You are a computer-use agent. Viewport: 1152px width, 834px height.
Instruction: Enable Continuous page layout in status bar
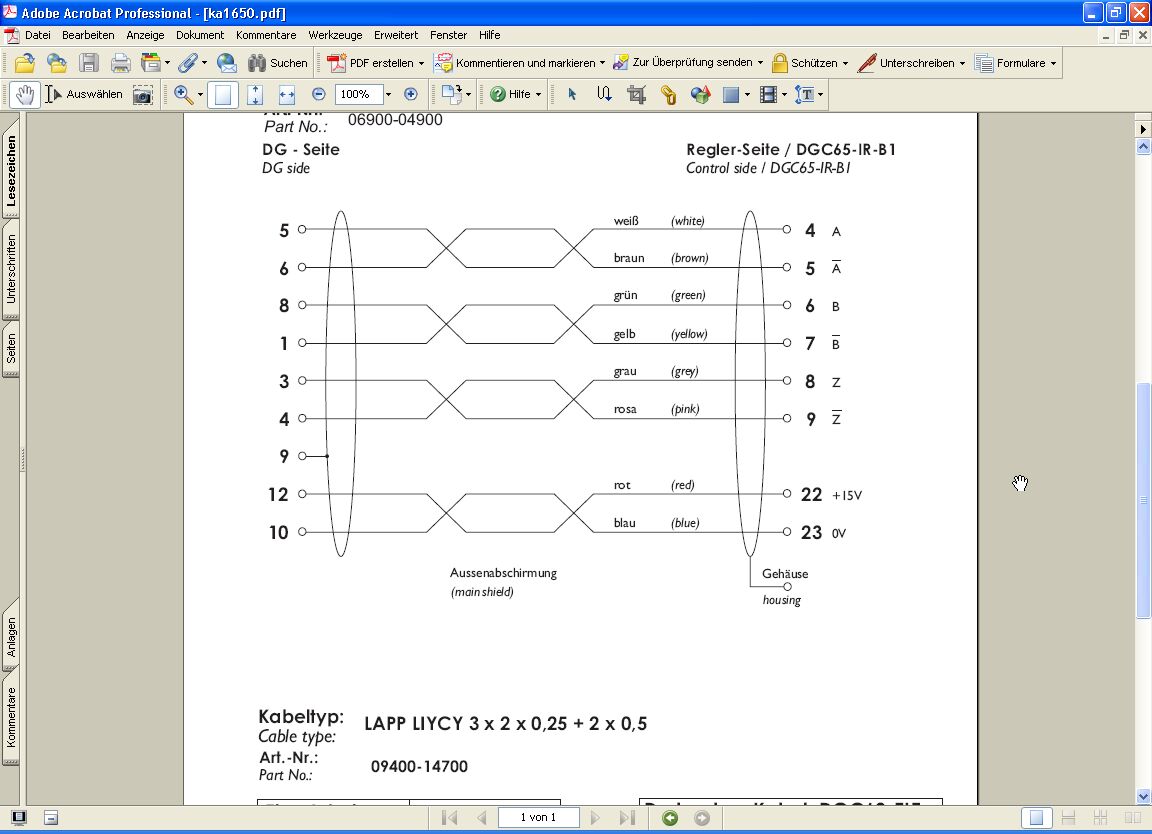[1069, 818]
